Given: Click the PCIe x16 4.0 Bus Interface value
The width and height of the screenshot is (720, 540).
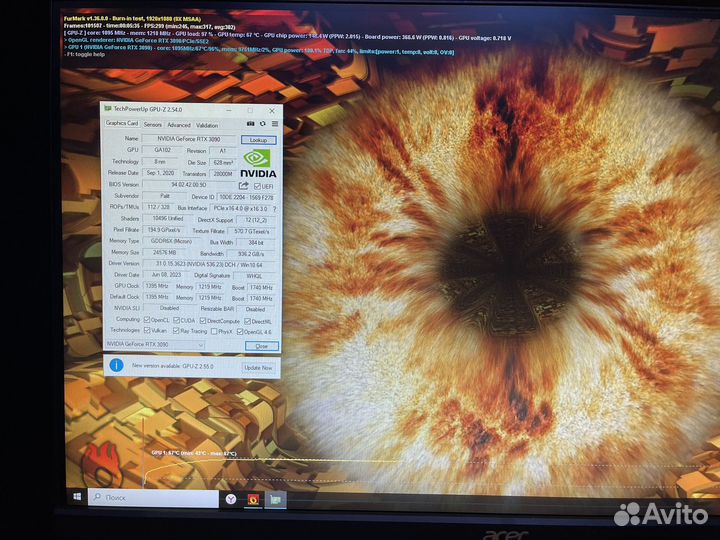Looking at the screenshot, I should coord(240,208).
